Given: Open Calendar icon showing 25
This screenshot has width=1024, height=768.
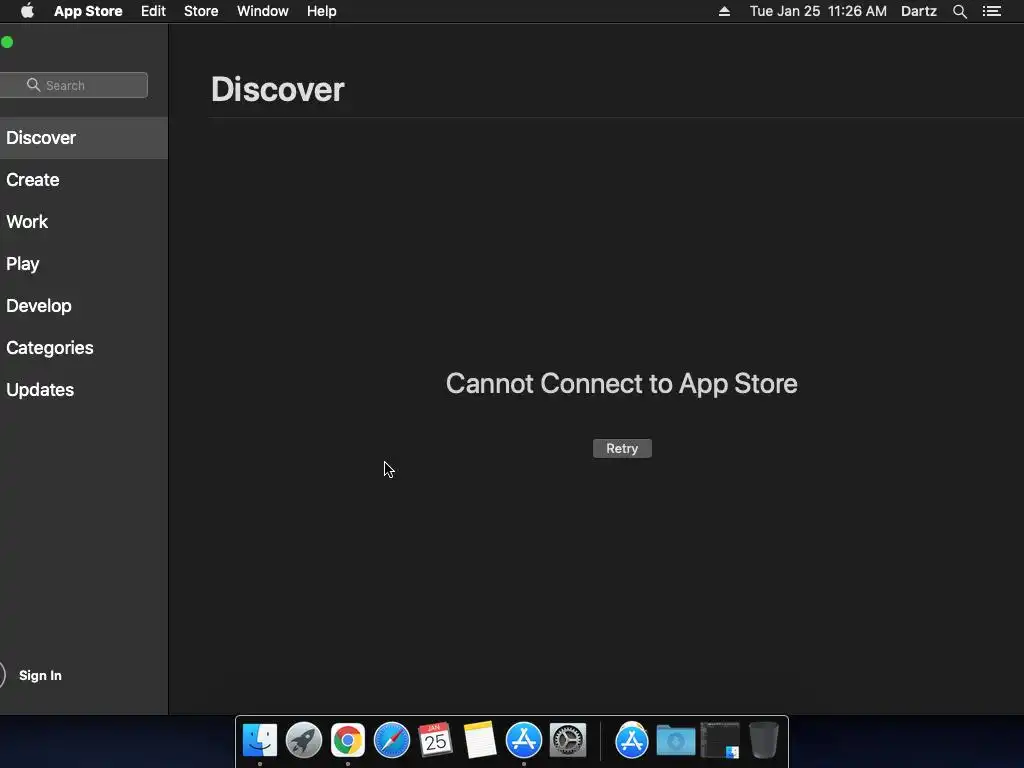Looking at the screenshot, I should (436, 741).
